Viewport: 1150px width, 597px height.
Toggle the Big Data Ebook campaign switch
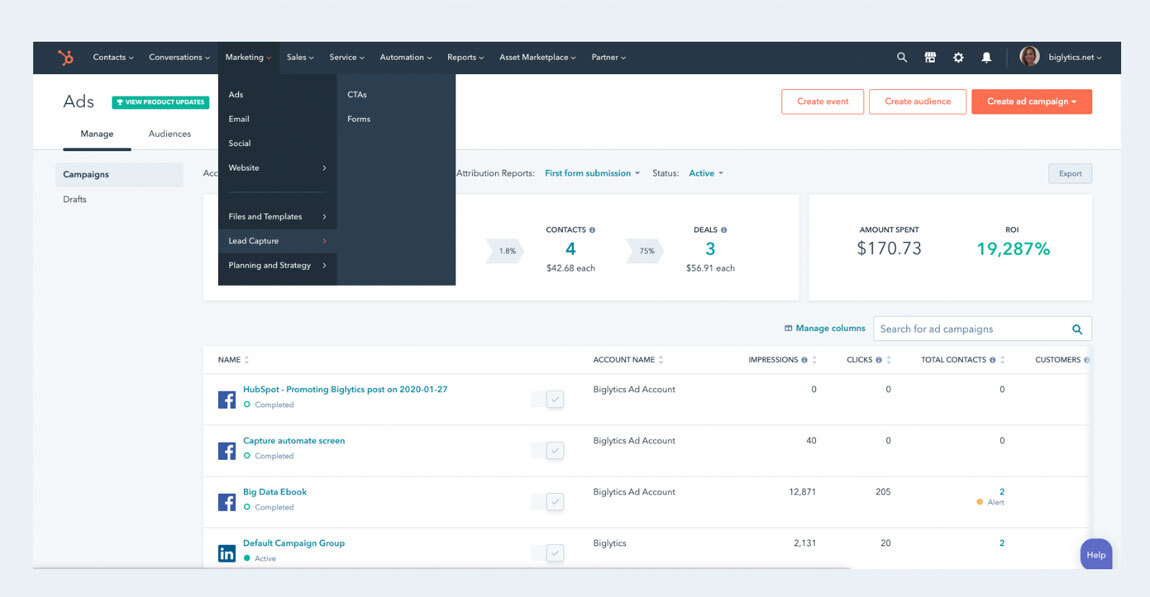click(x=549, y=500)
